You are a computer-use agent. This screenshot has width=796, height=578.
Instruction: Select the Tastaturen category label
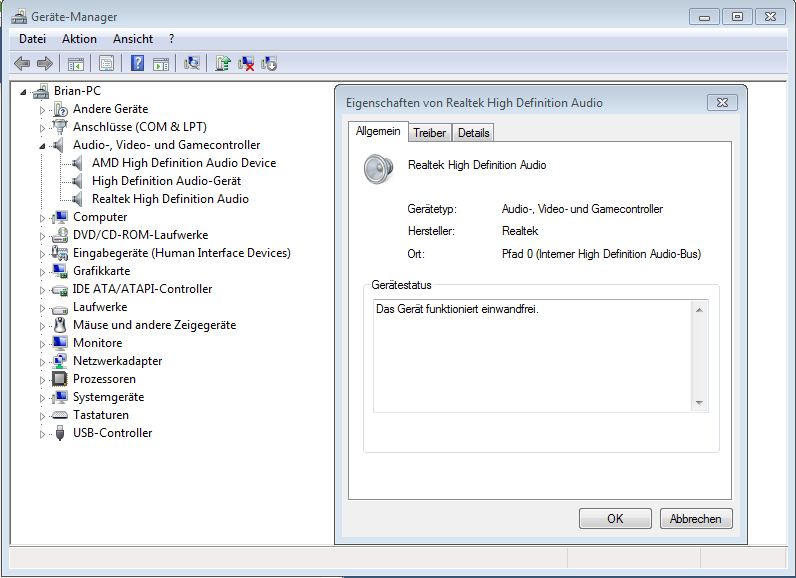[101, 415]
